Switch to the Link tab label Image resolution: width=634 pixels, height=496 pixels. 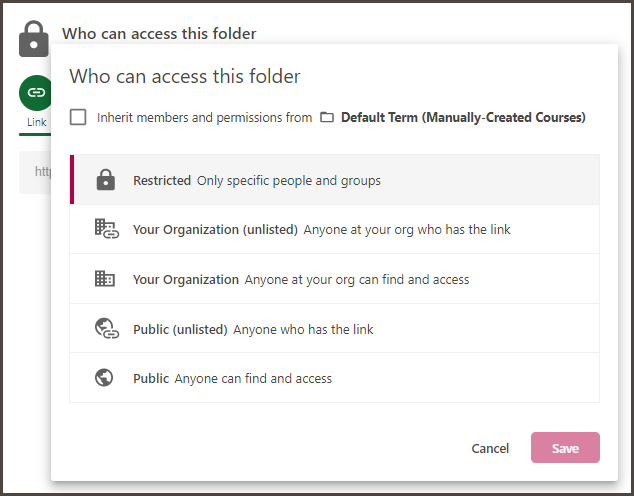tap(36, 123)
